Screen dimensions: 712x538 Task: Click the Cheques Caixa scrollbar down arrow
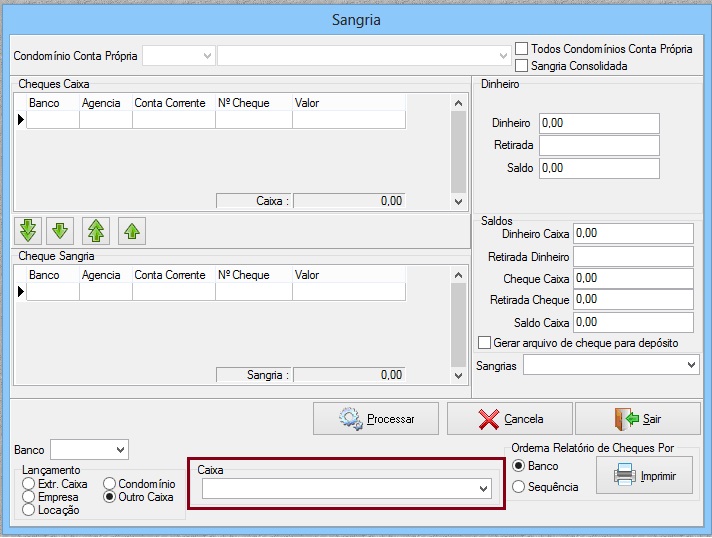(x=459, y=202)
